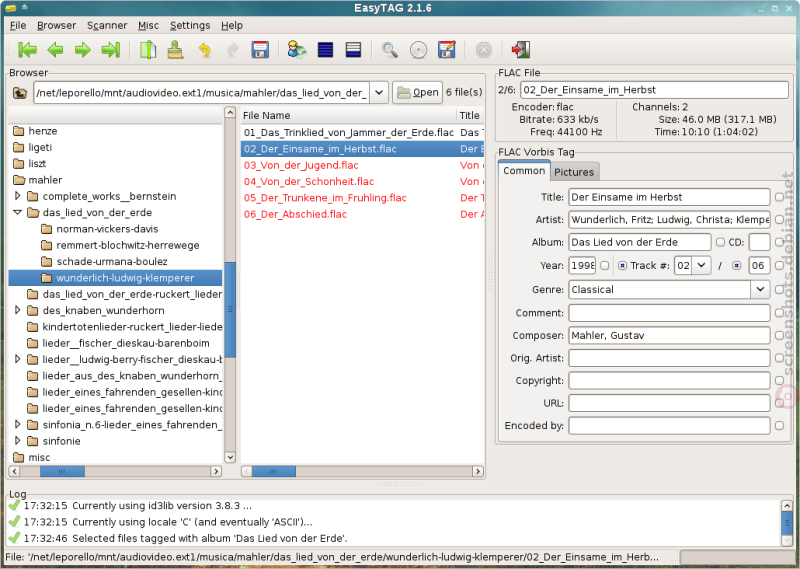Toggle apply-to-all button next to Year
Image resolution: width=800 pixels, height=569 pixels.
pyautogui.click(x=605, y=265)
